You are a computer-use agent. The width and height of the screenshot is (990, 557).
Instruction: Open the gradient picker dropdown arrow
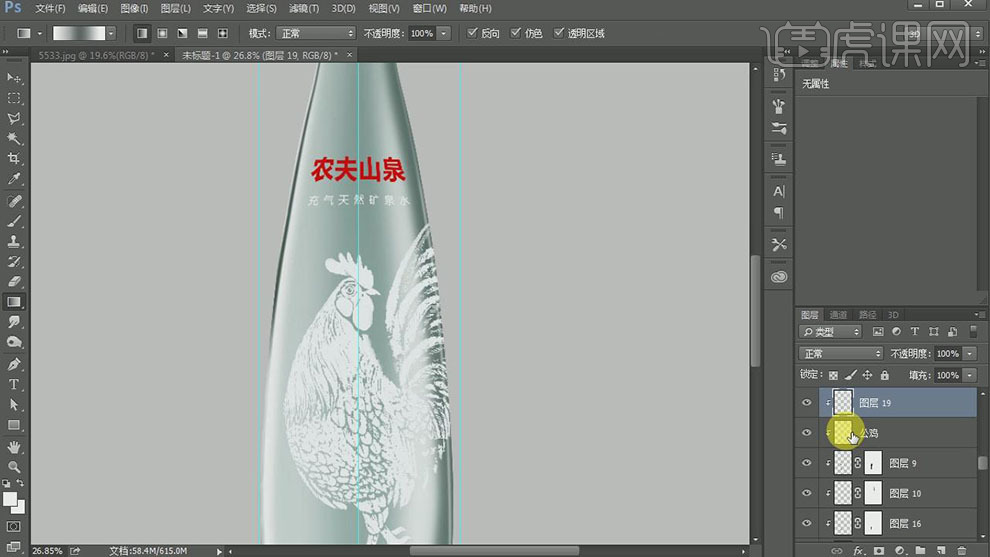click(x=111, y=33)
